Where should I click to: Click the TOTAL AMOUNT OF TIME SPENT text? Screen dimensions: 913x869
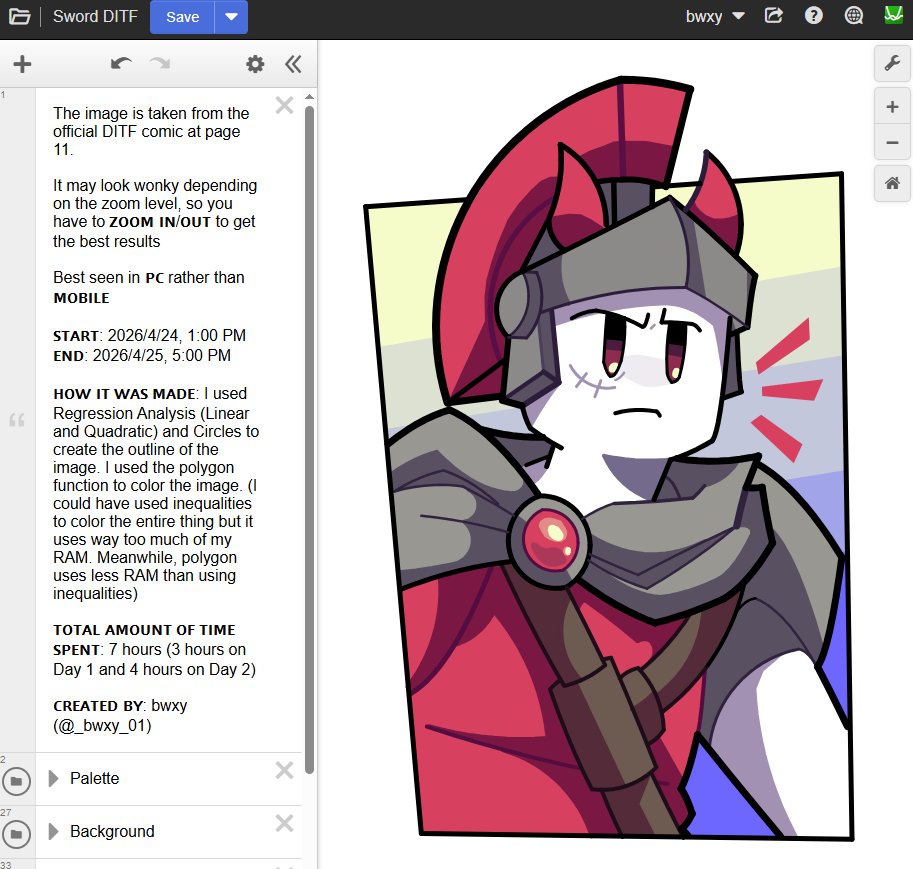144,640
